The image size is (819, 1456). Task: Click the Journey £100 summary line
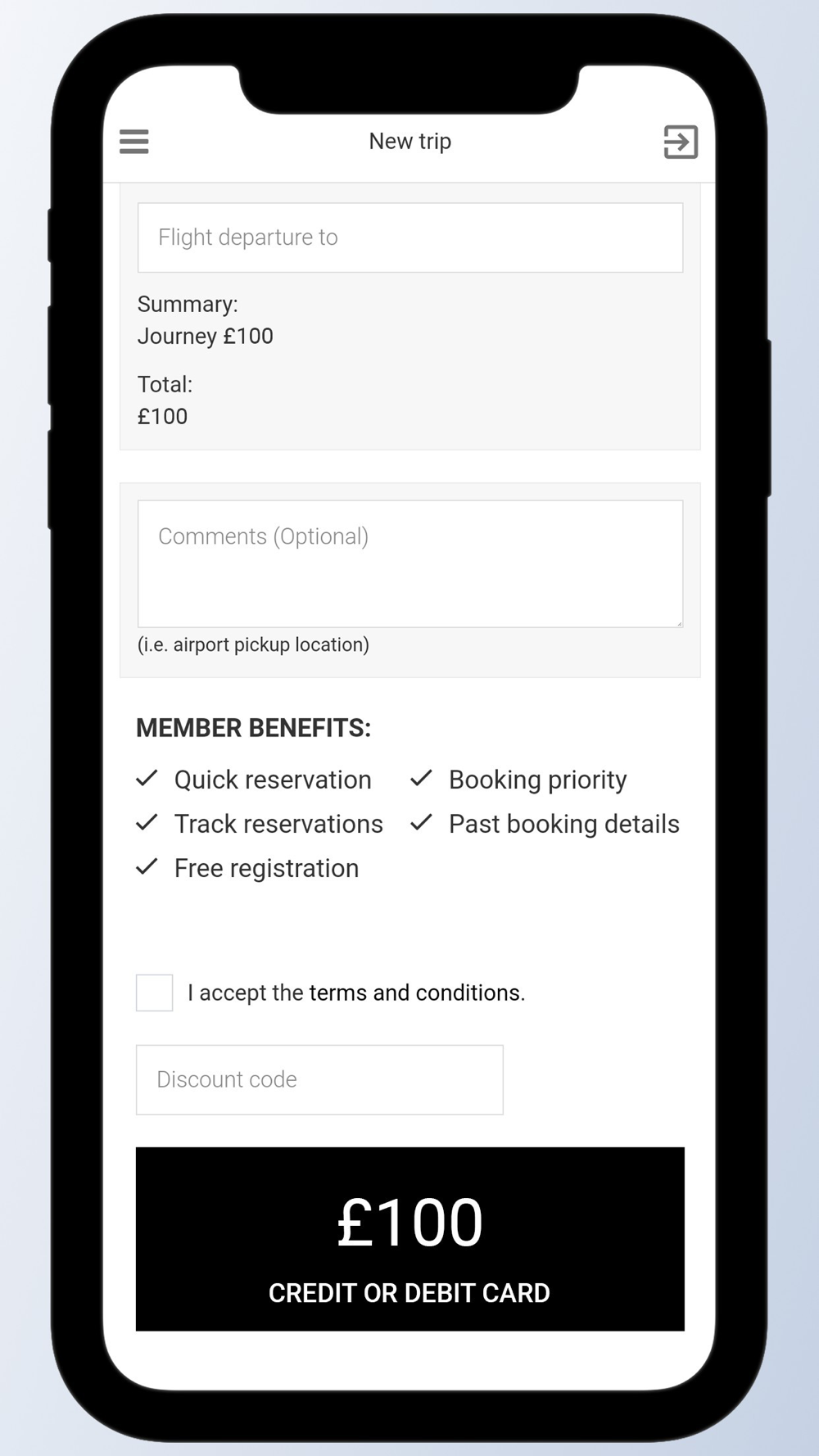coord(206,337)
